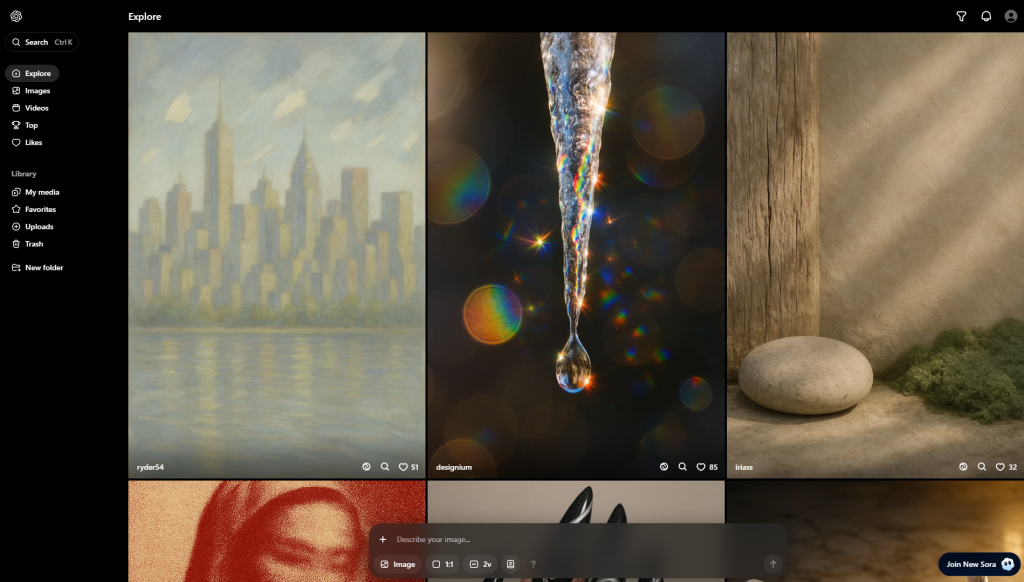Like the designium icicle image
1024x582 pixels.
(x=700, y=467)
